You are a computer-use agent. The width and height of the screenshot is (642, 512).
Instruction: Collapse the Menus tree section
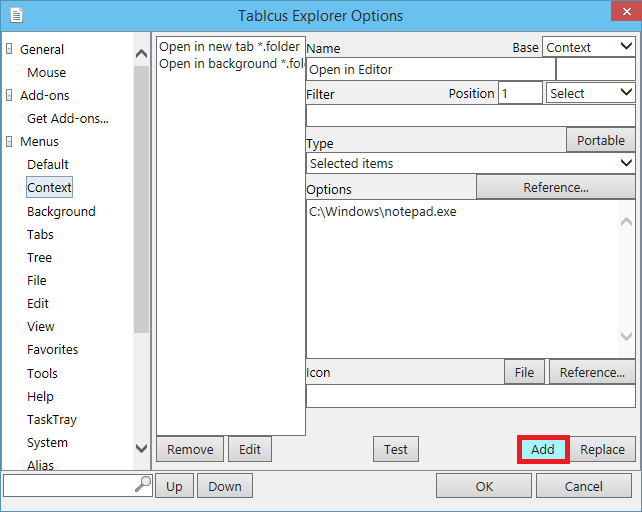(9, 141)
